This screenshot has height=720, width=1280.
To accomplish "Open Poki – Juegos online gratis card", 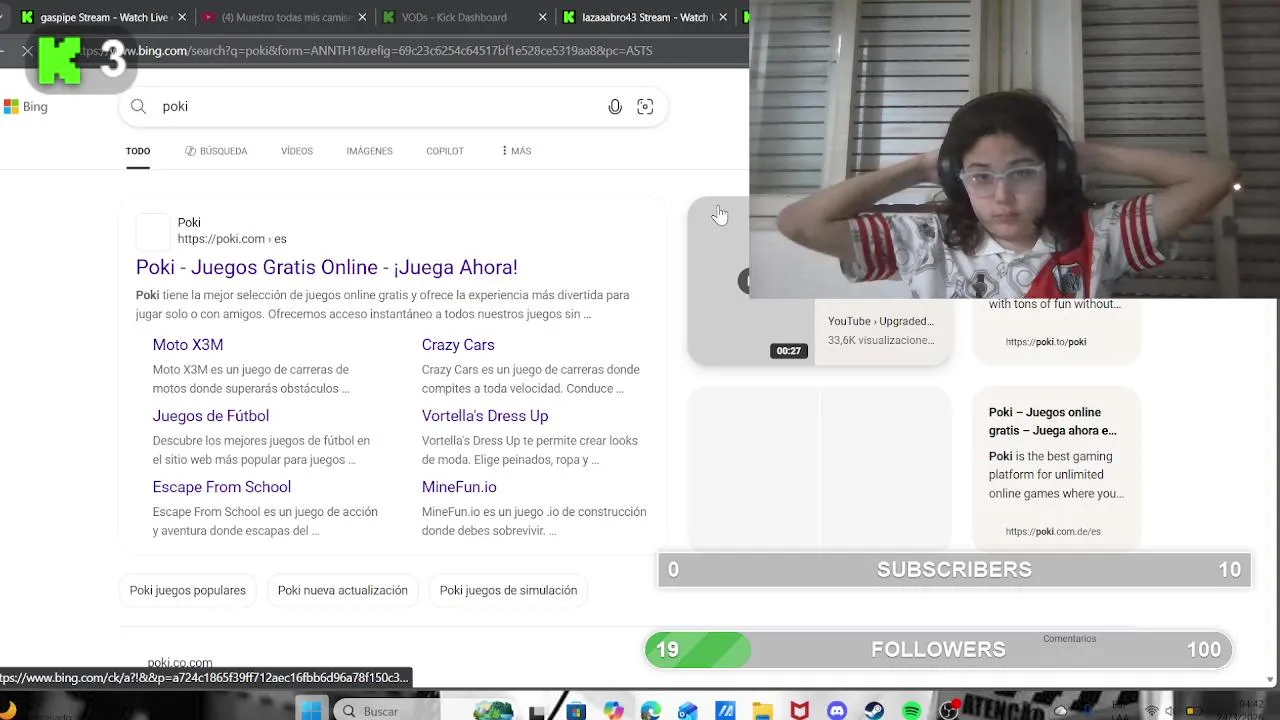I will (x=1053, y=421).
